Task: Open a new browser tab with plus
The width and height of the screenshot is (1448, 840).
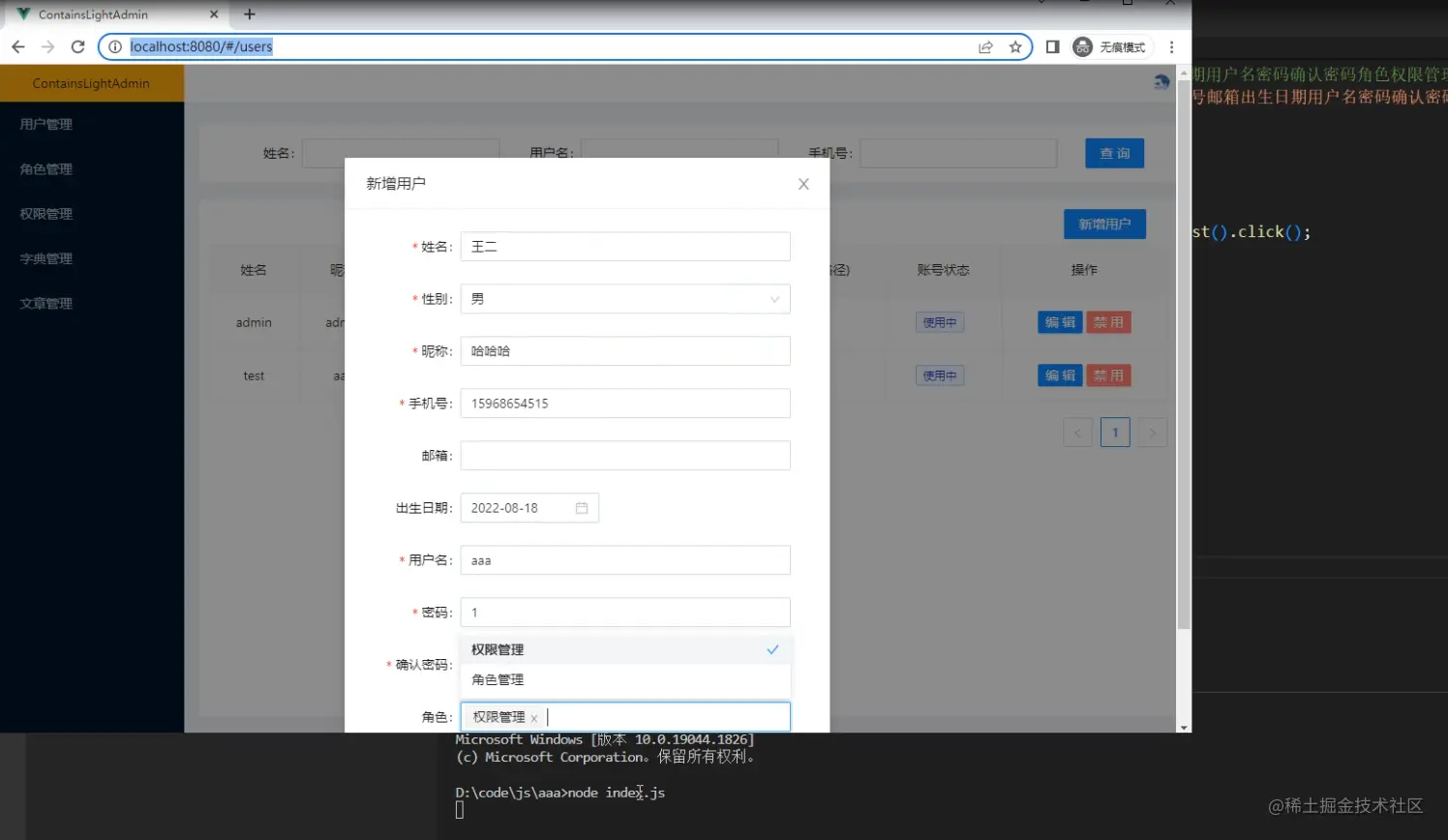Action: (249, 15)
